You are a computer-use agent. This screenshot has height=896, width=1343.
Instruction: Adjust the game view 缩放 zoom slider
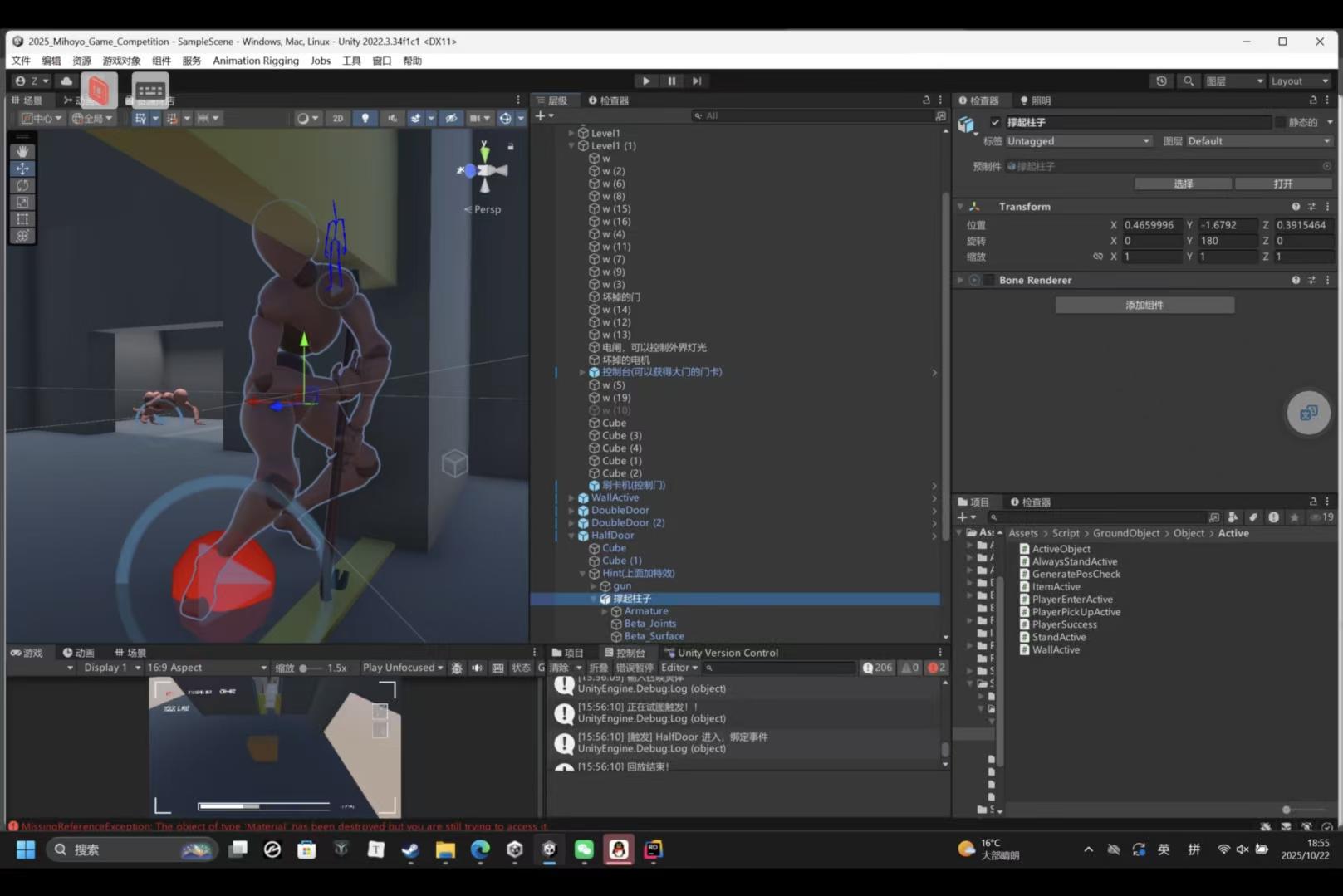[x=304, y=668]
